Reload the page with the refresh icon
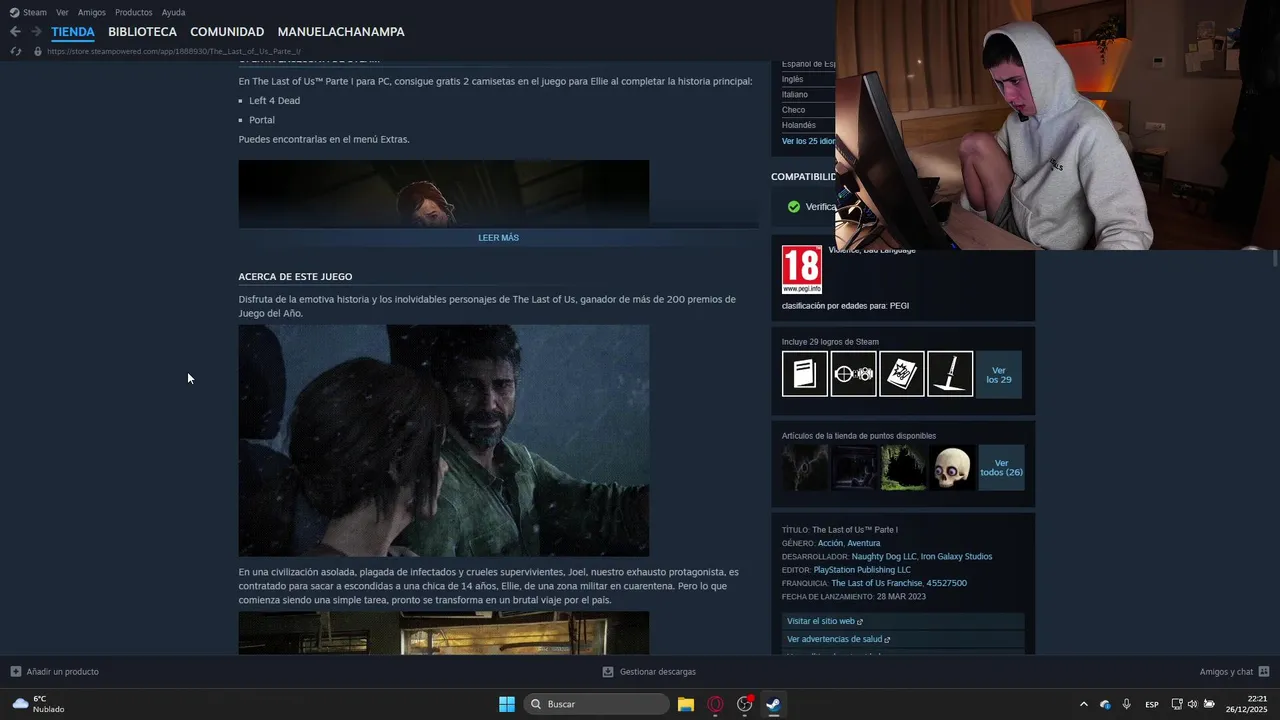 pyautogui.click(x=15, y=51)
